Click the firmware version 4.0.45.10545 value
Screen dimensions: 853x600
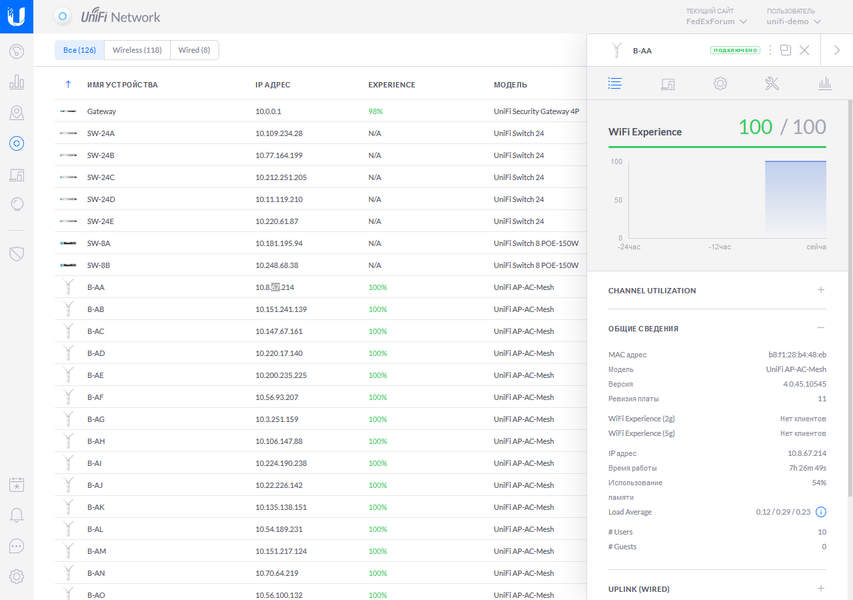click(x=805, y=384)
